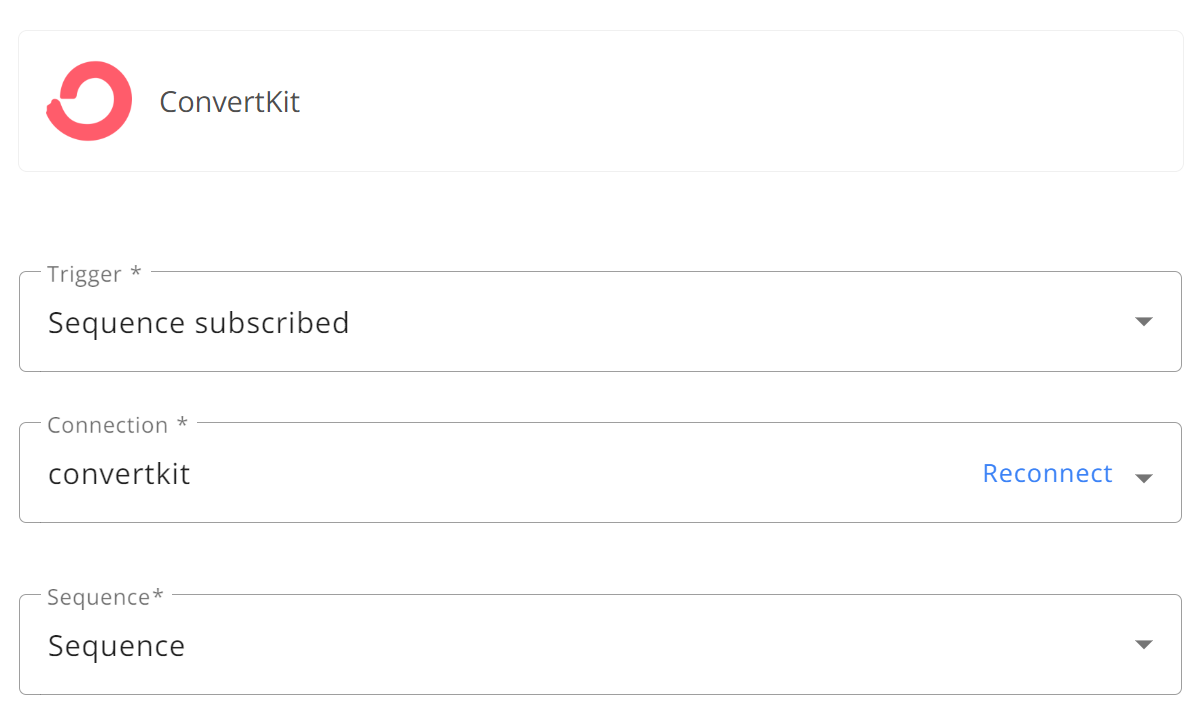Click the 'convertkit' connection value text

(x=119, y=474)
